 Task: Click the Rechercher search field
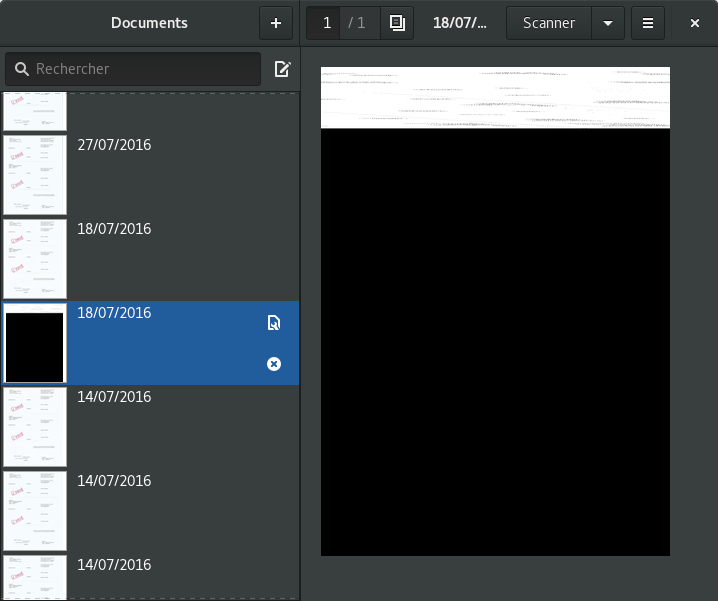(x=133, y=69)
